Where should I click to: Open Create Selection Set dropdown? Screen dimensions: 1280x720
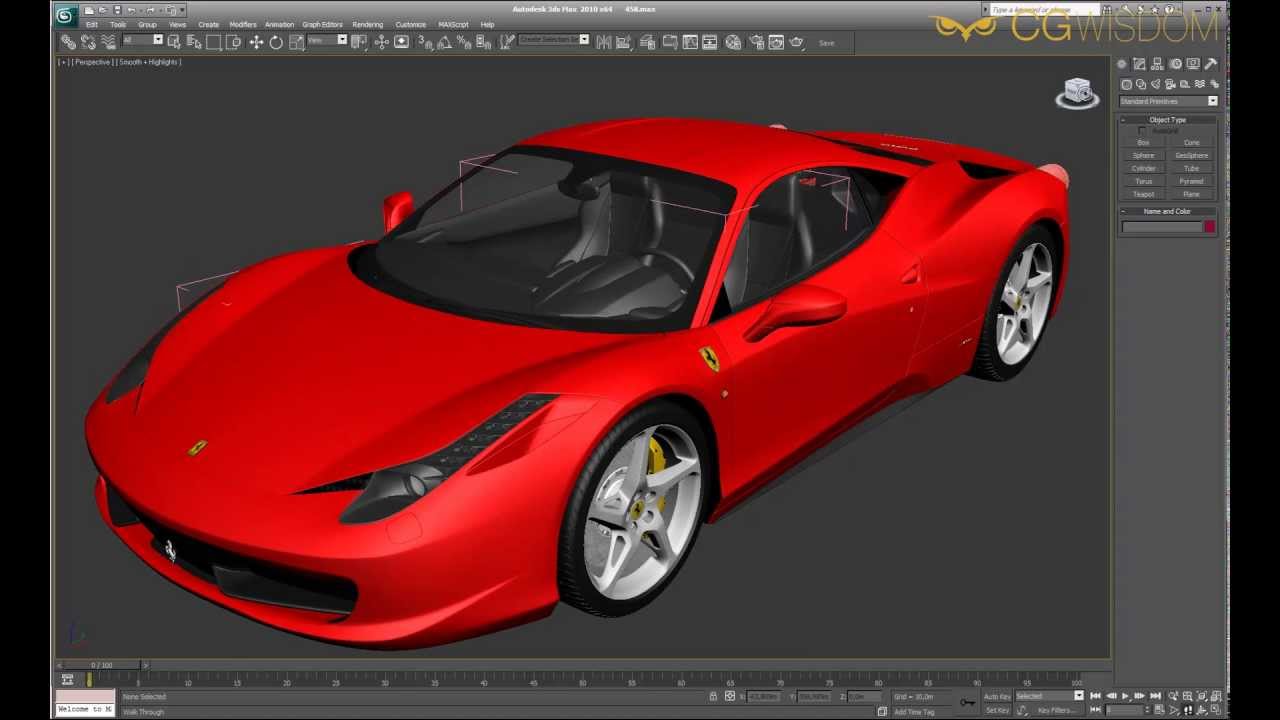(554, 40)
